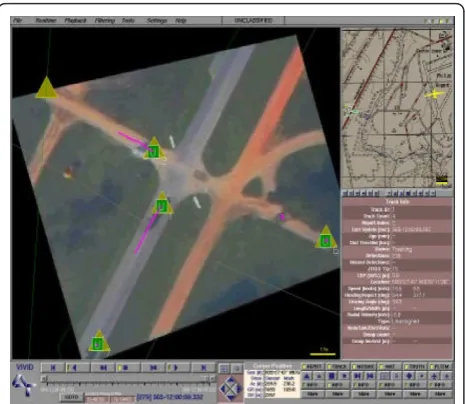This screenshot has width=465, height=404.
Task: Toggle the INFO checkbox under TRUTH
Action: pos(406,385)
